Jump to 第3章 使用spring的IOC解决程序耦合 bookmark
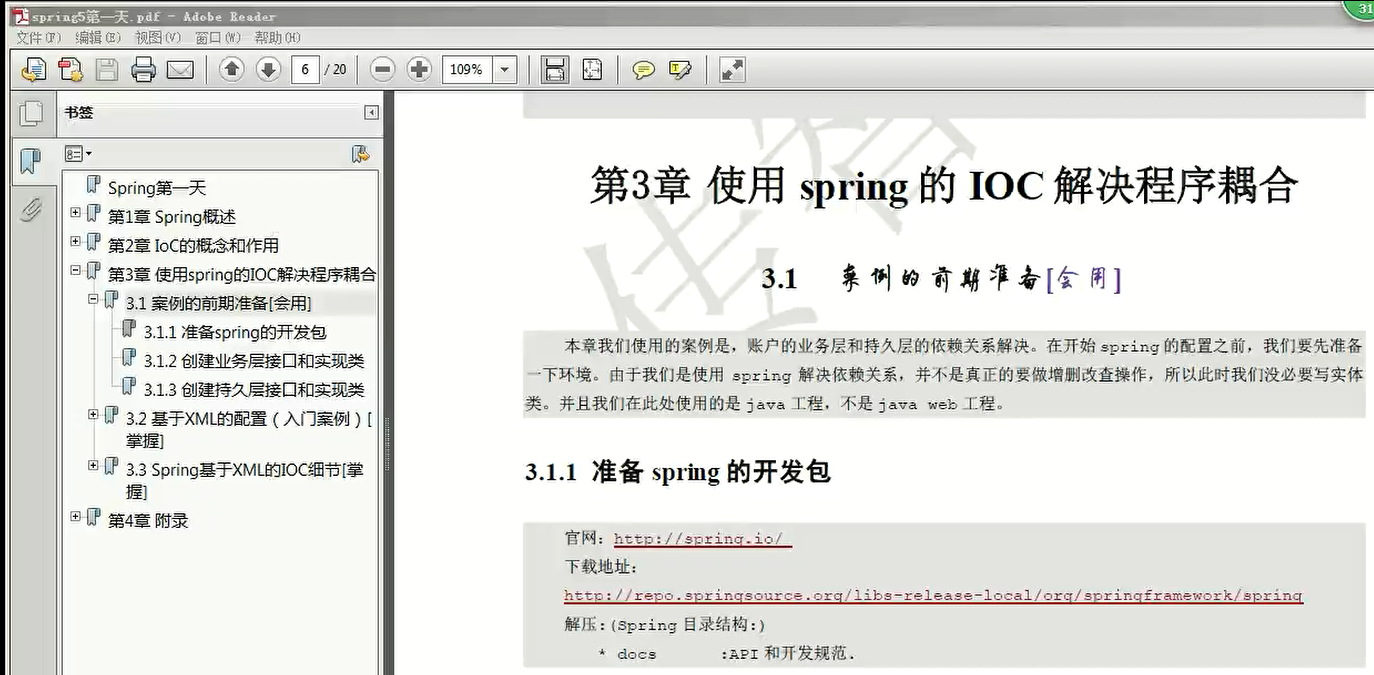Viewport: 1374px width, 675px height. point(242,274)
